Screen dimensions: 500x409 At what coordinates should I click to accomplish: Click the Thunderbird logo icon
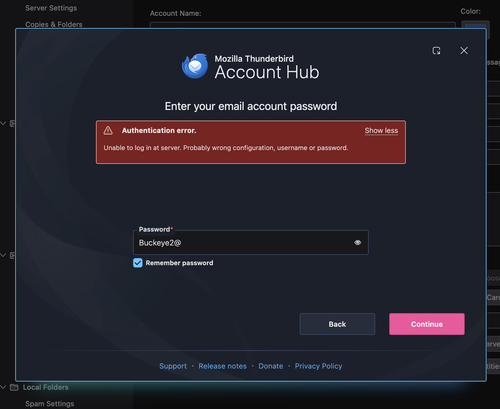click(195, 66)
